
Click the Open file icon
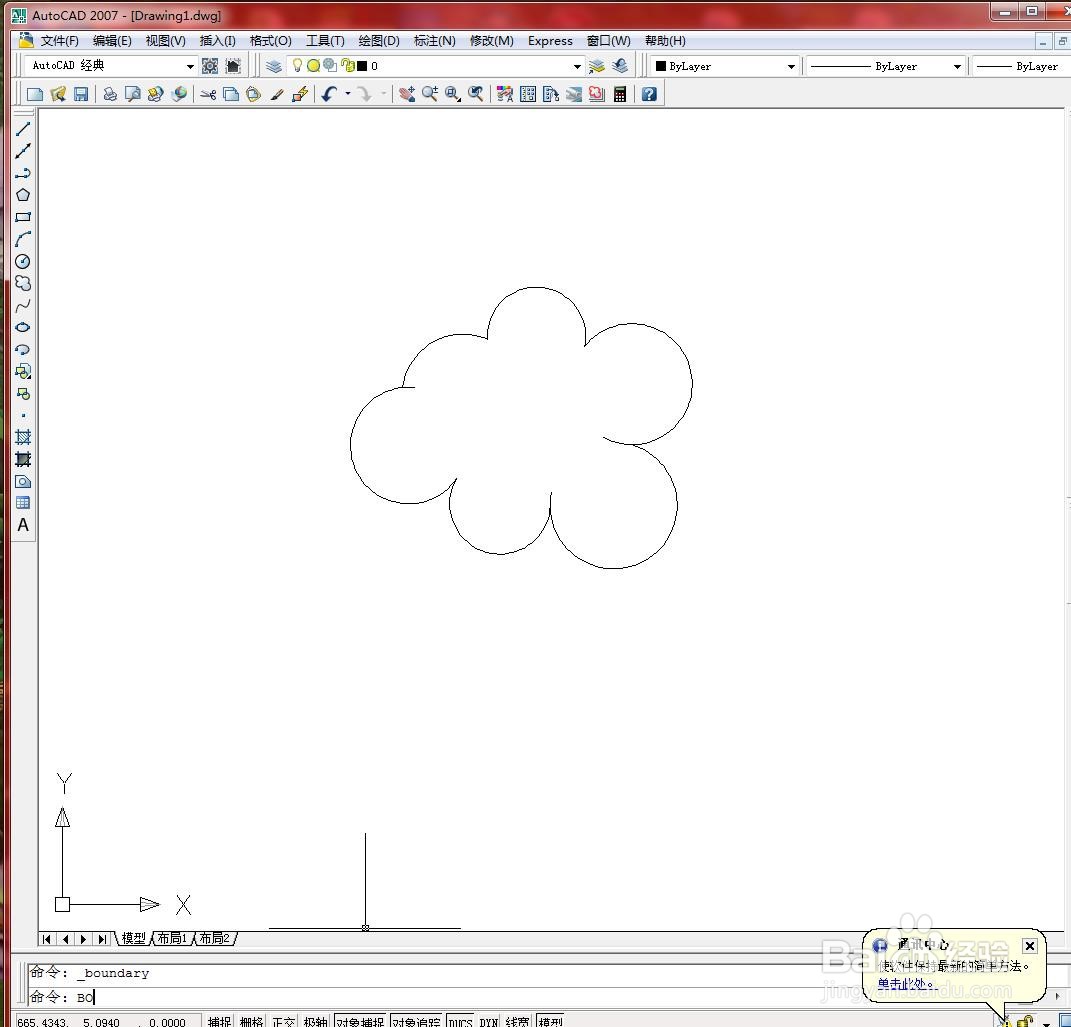pyautogui.click(x=57, y=94)
